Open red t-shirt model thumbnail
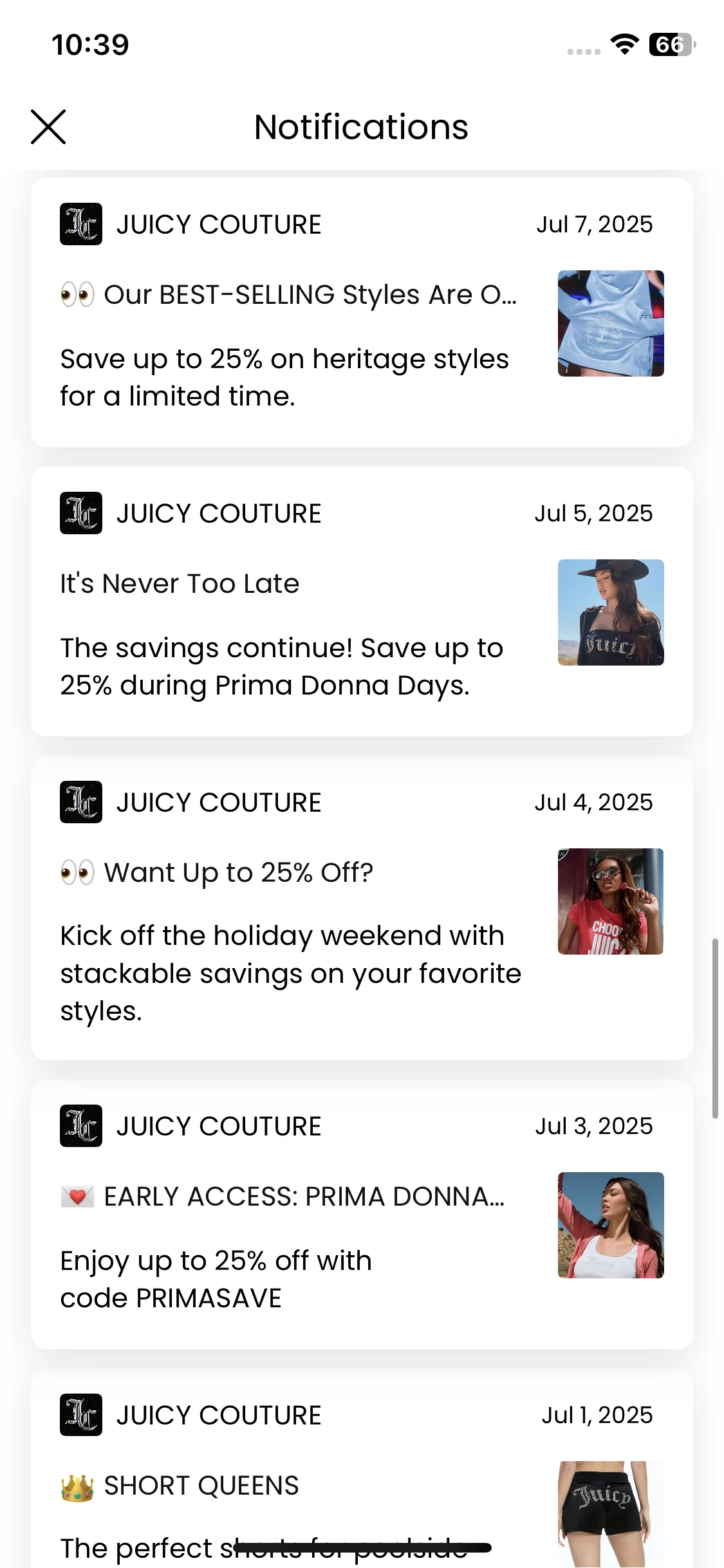Viewport: 724px width, 1568px height. click(x=611, y=901)
